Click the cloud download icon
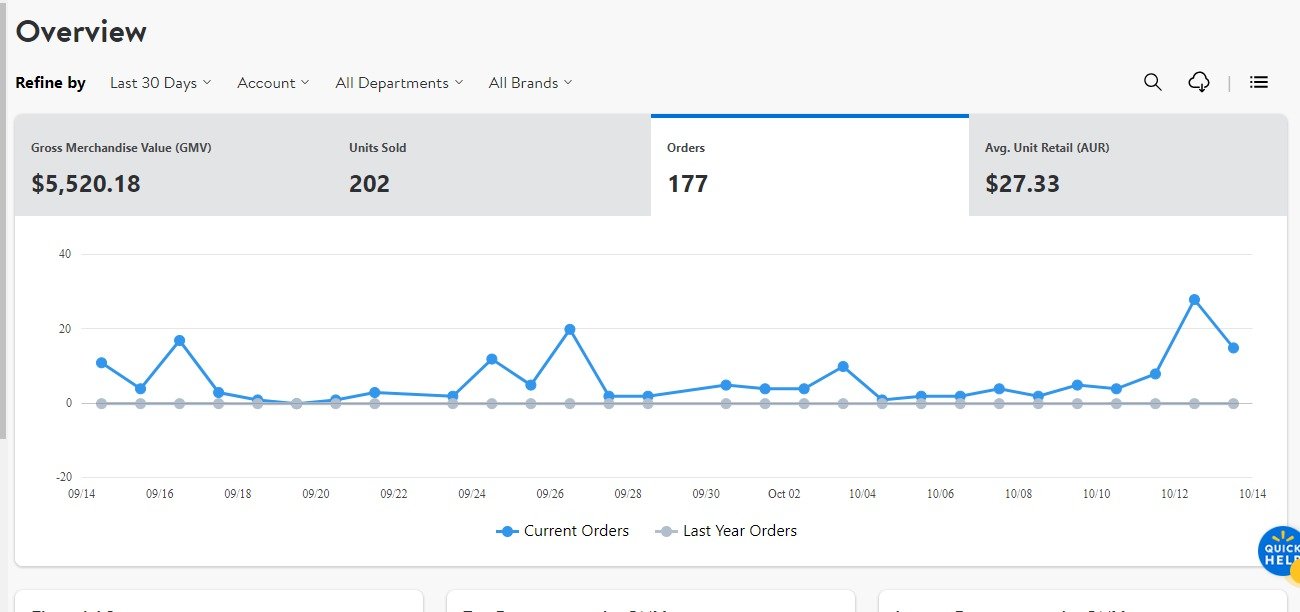Image resolution: width=1300 pixels, height=612 pixels. pyautogui.click(x=1198, y=82)
